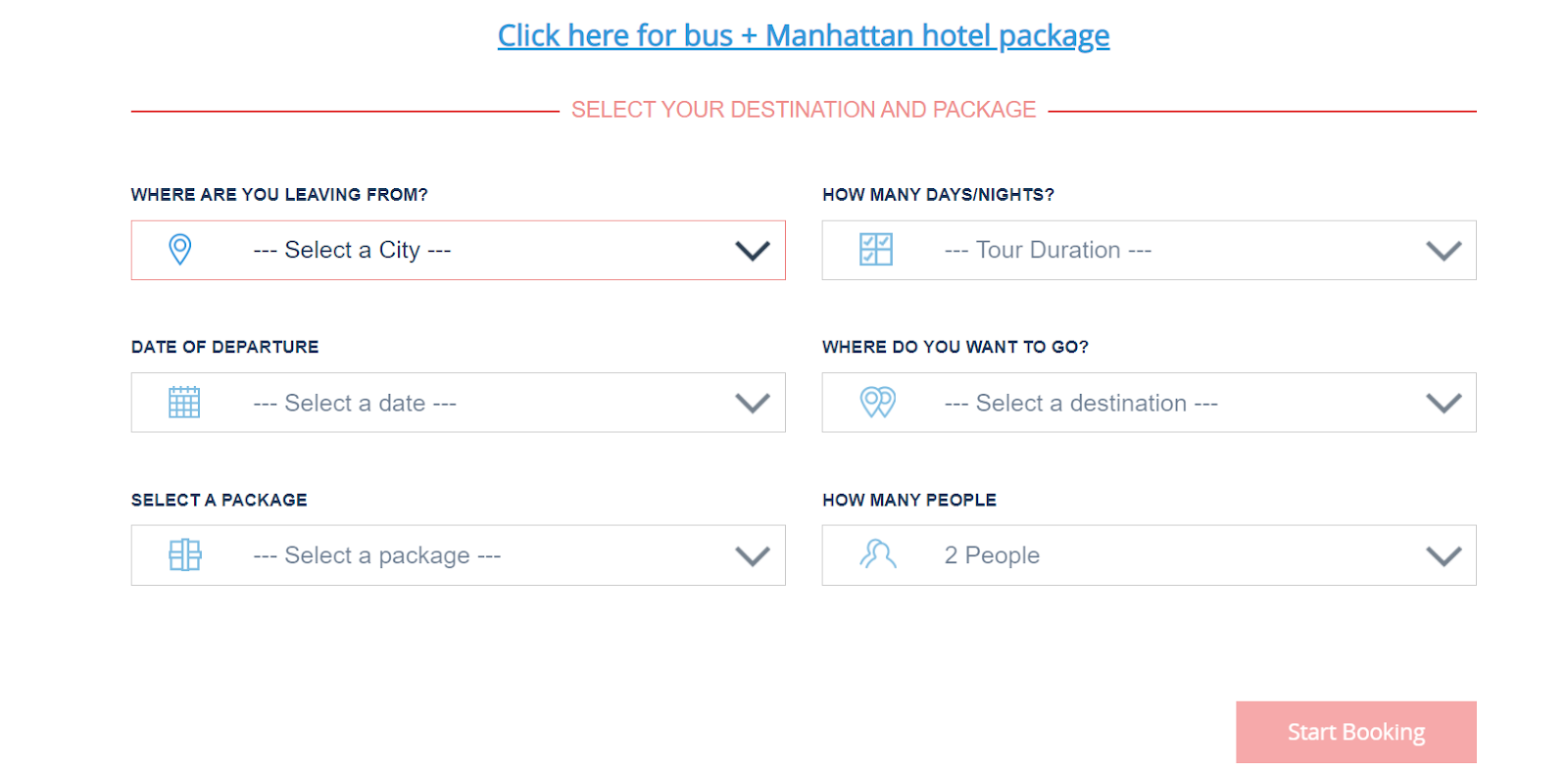Click the destination heart-pins icon

(878, 403)
